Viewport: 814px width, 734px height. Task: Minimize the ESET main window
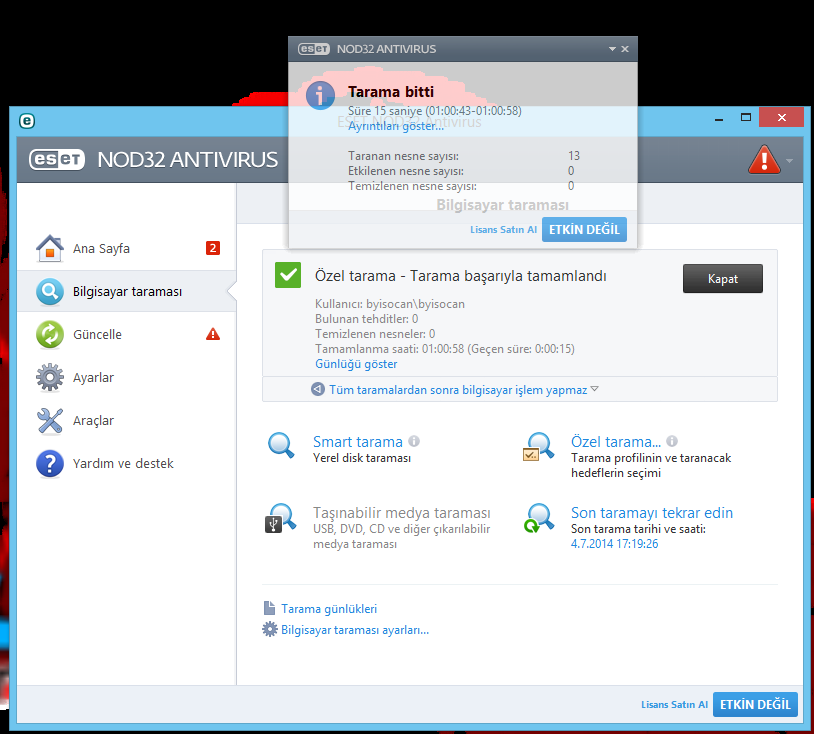719,118
